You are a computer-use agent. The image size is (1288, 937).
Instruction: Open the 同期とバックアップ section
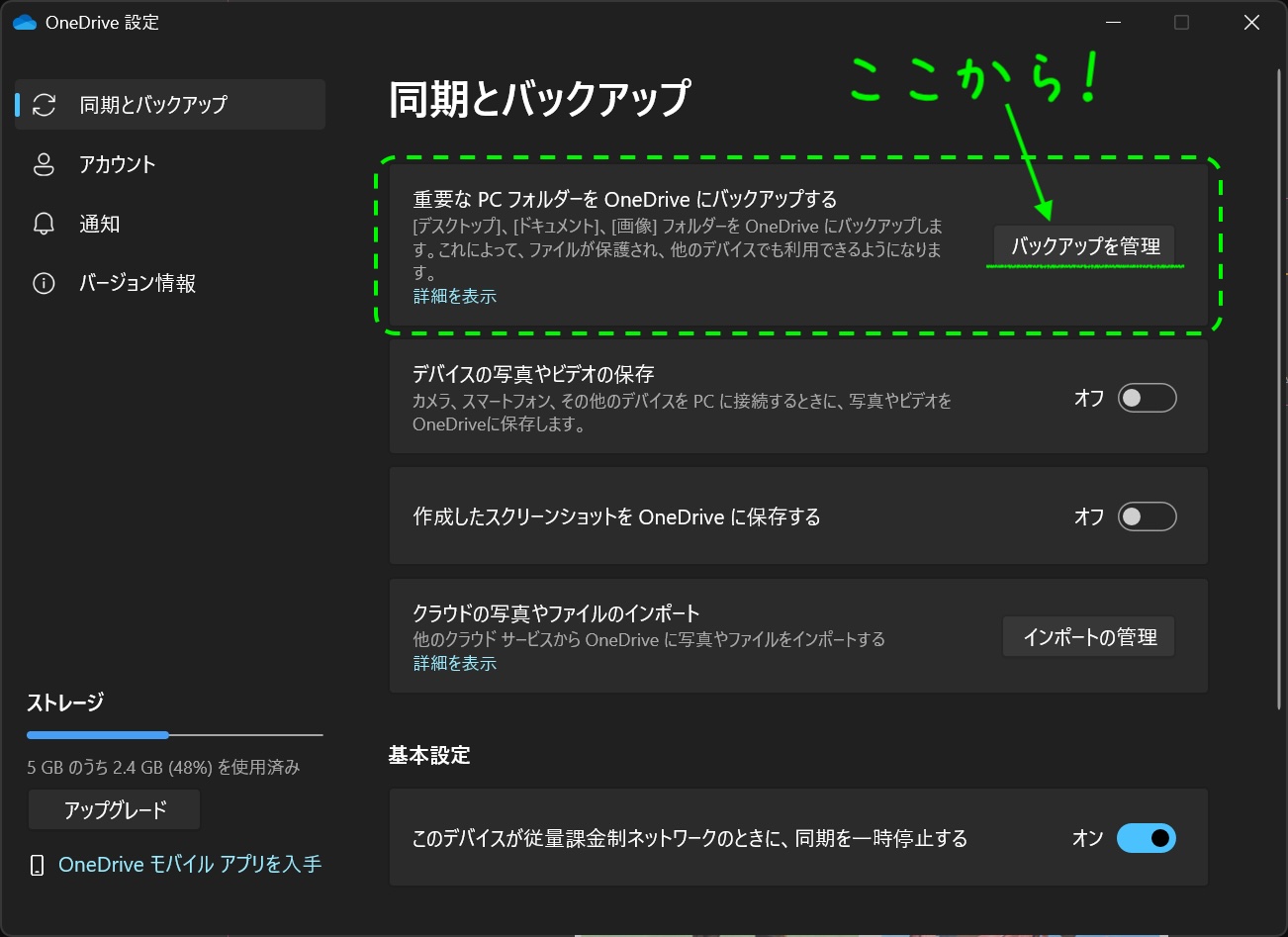point(170,105)
